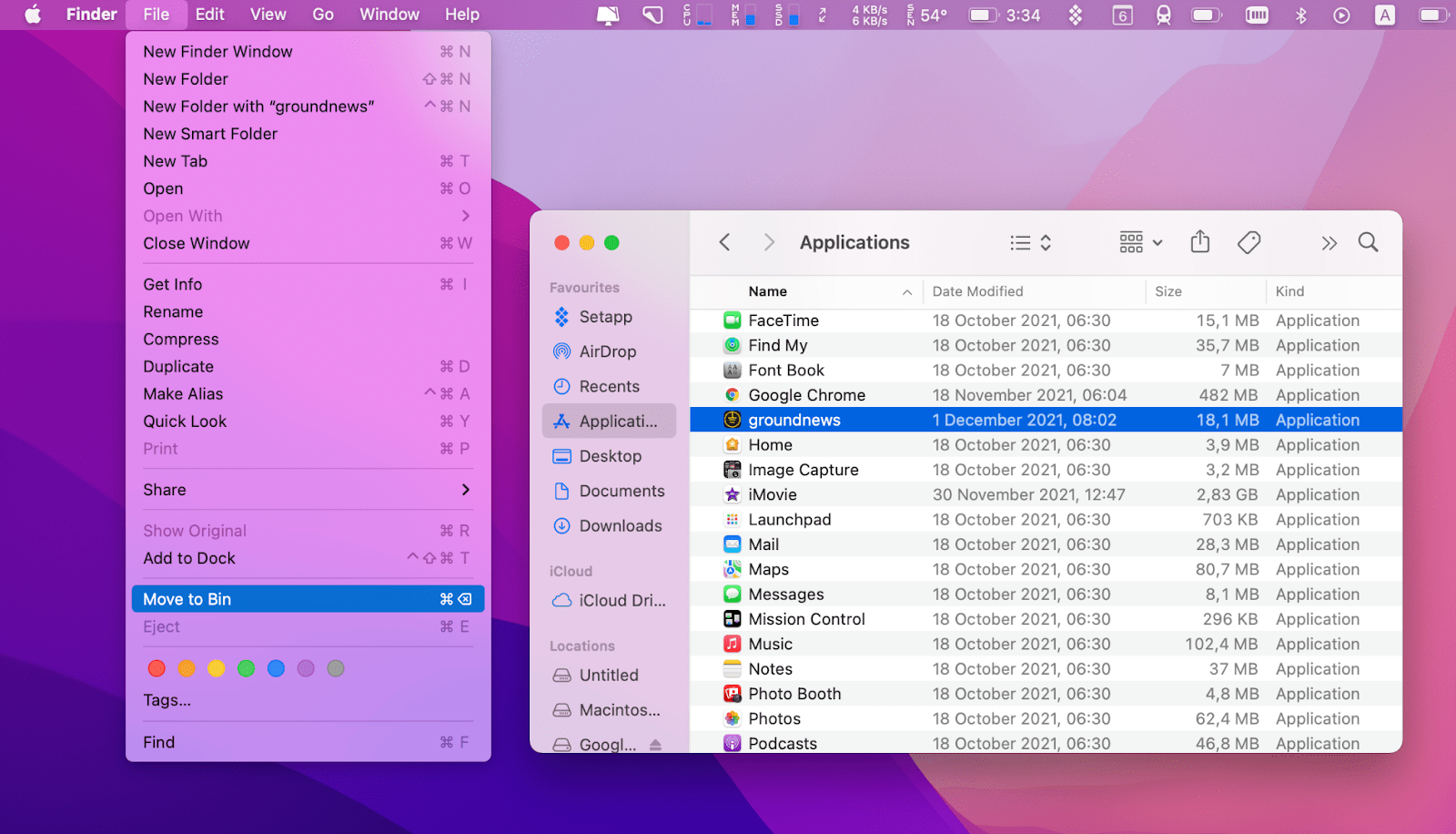Click the Mail app icon
Viewport: 1456px width, 834px height.
pos(732,544)
